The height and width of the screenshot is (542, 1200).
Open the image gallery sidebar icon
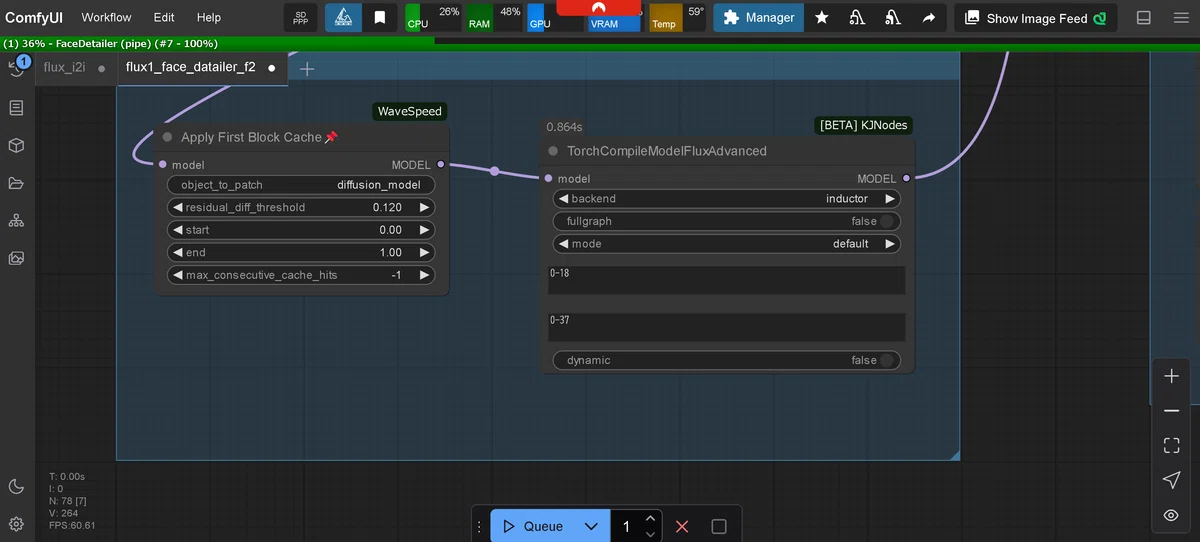[16, 258]
